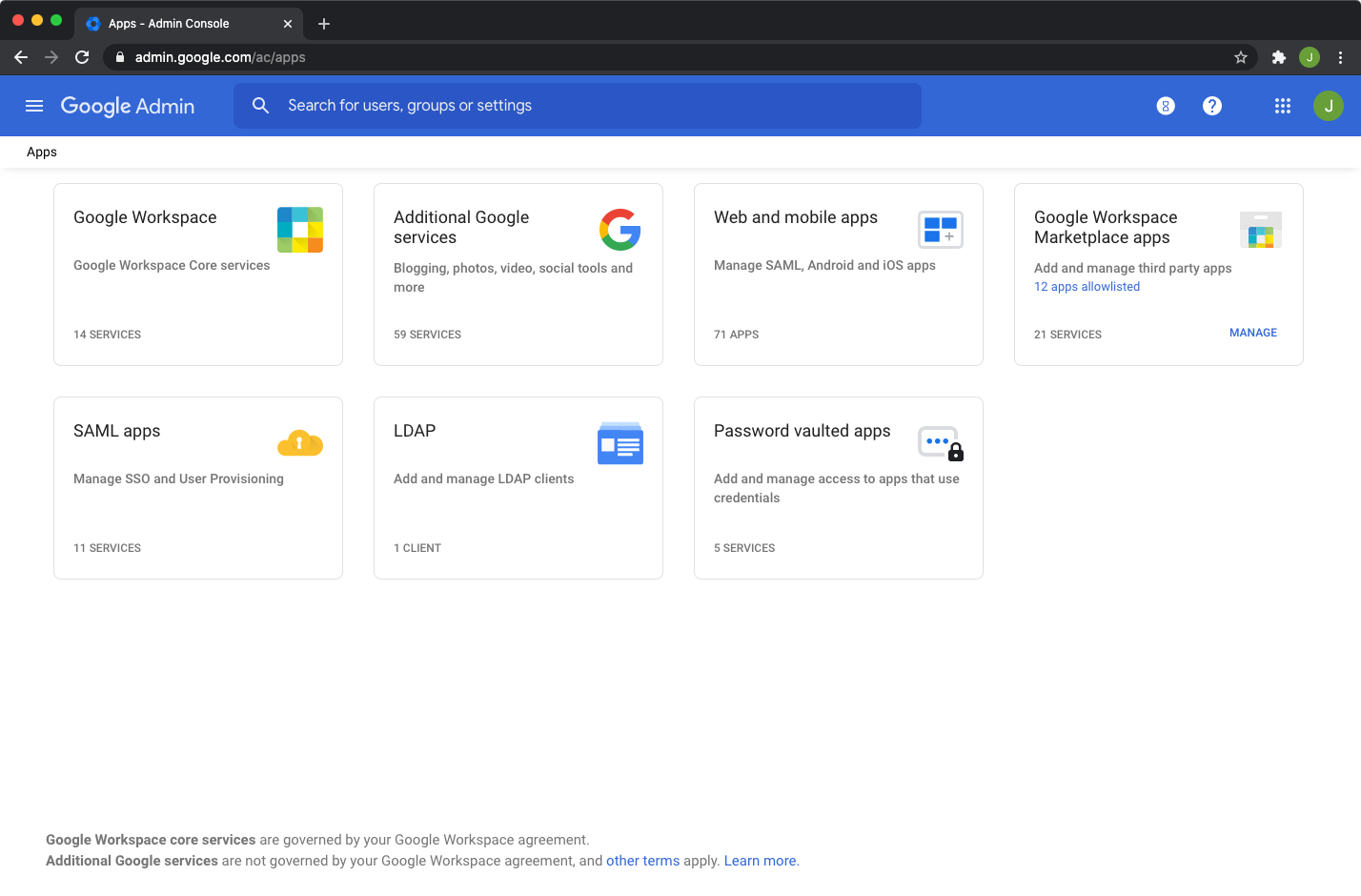Open the main hamburger menu

coord(34,106)
